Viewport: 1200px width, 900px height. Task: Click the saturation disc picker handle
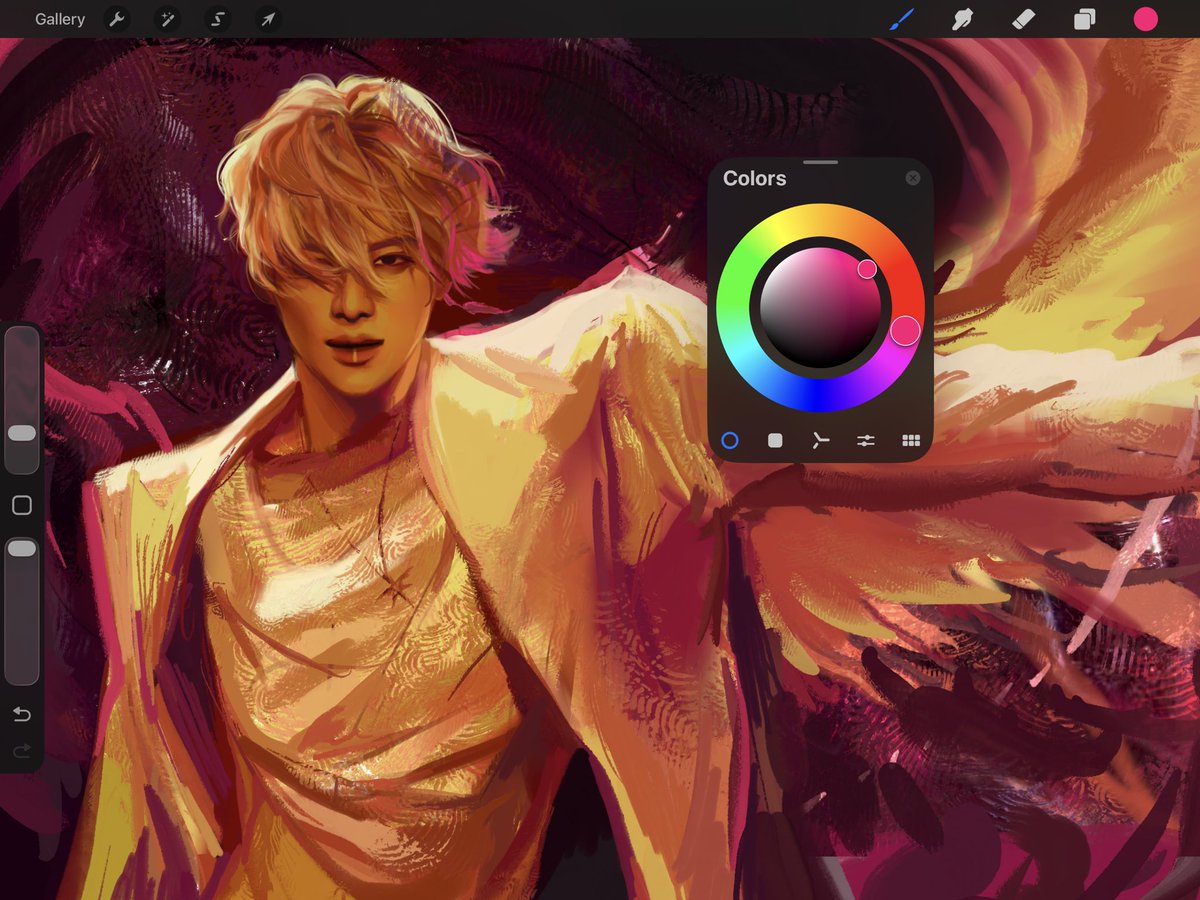(867, 268)
